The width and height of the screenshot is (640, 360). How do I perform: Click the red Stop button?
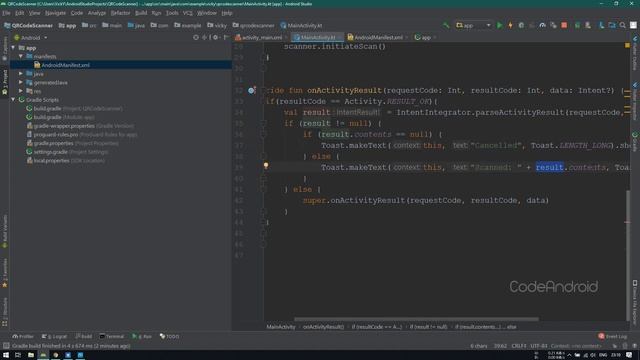[564, 25]
